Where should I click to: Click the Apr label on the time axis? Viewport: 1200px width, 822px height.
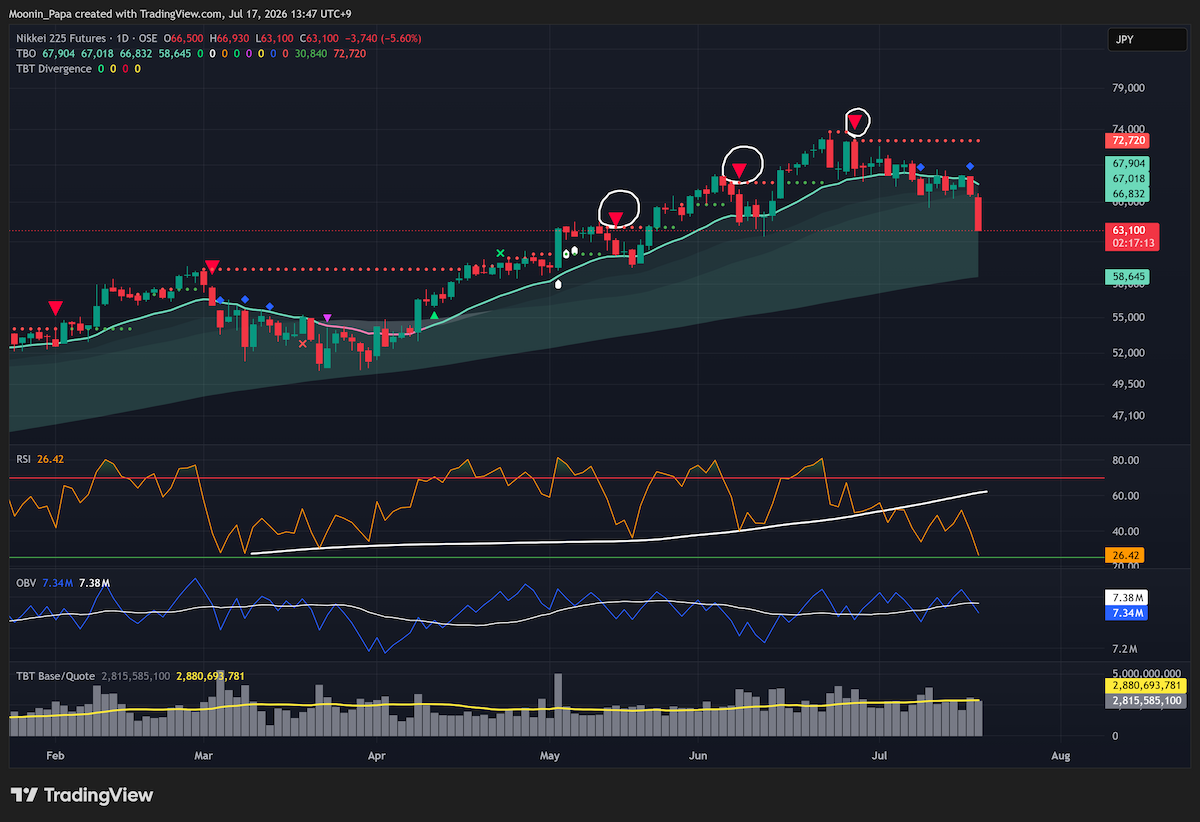(x=376, y=757)
